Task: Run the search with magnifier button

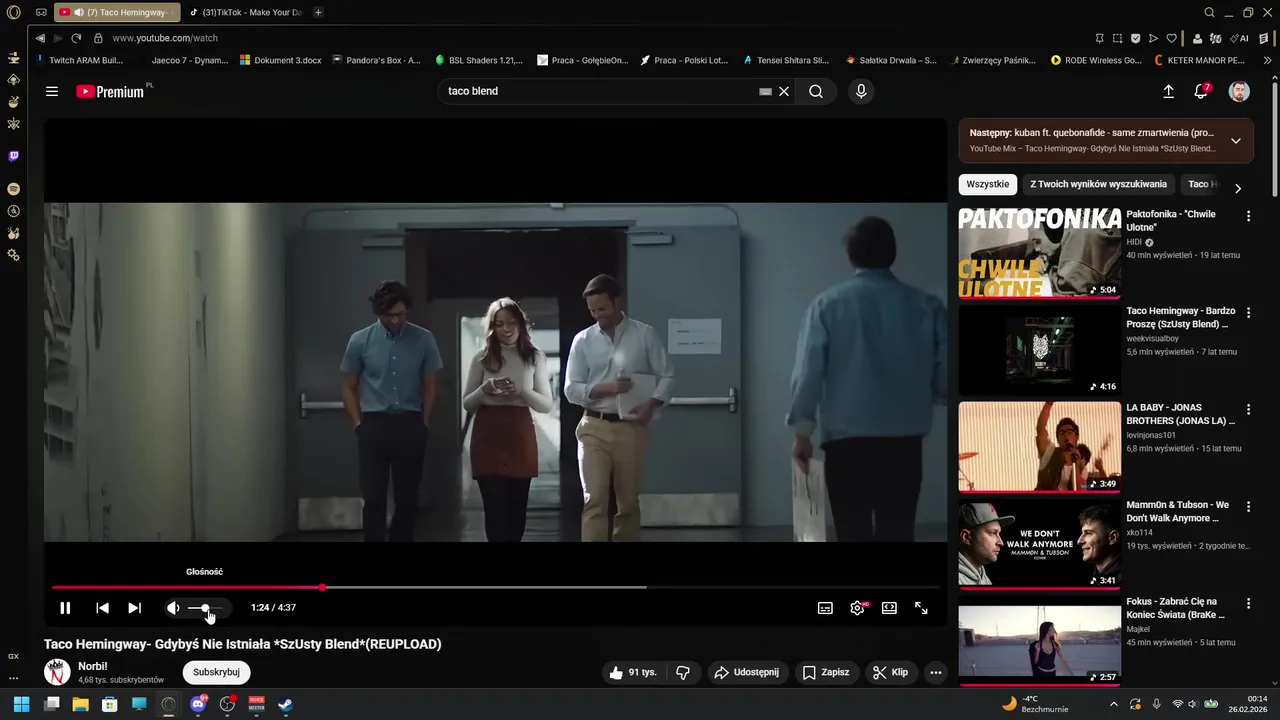Action: pyautogui.click(x=816, y=91)
